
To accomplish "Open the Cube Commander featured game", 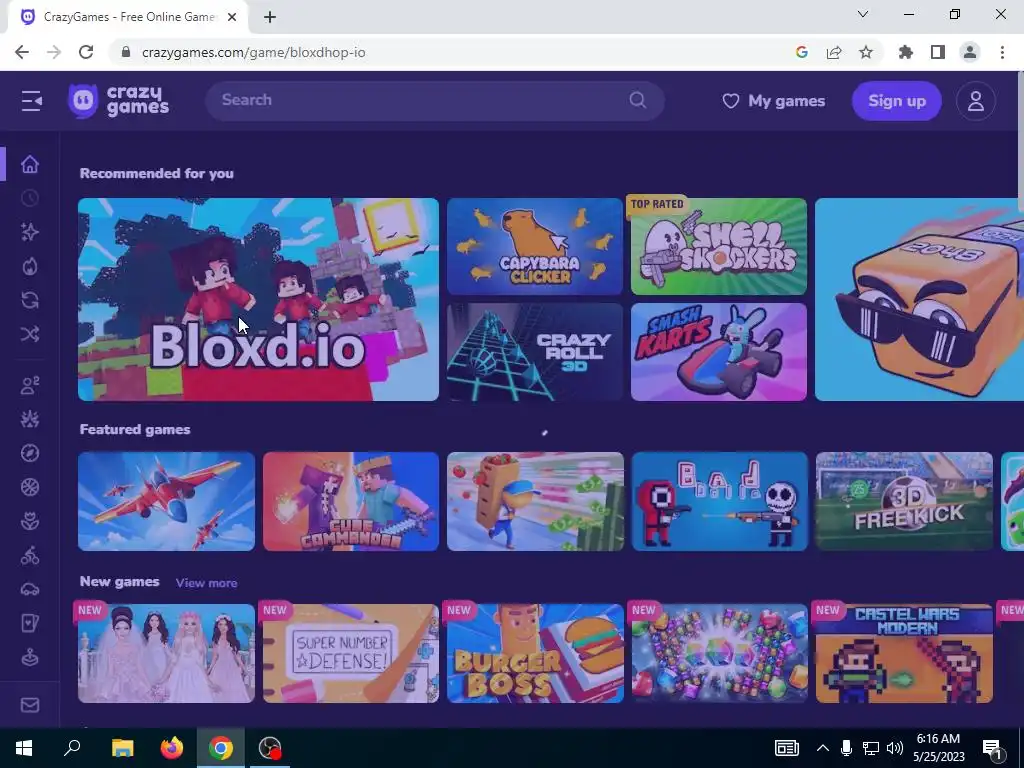I will [351, 502].
